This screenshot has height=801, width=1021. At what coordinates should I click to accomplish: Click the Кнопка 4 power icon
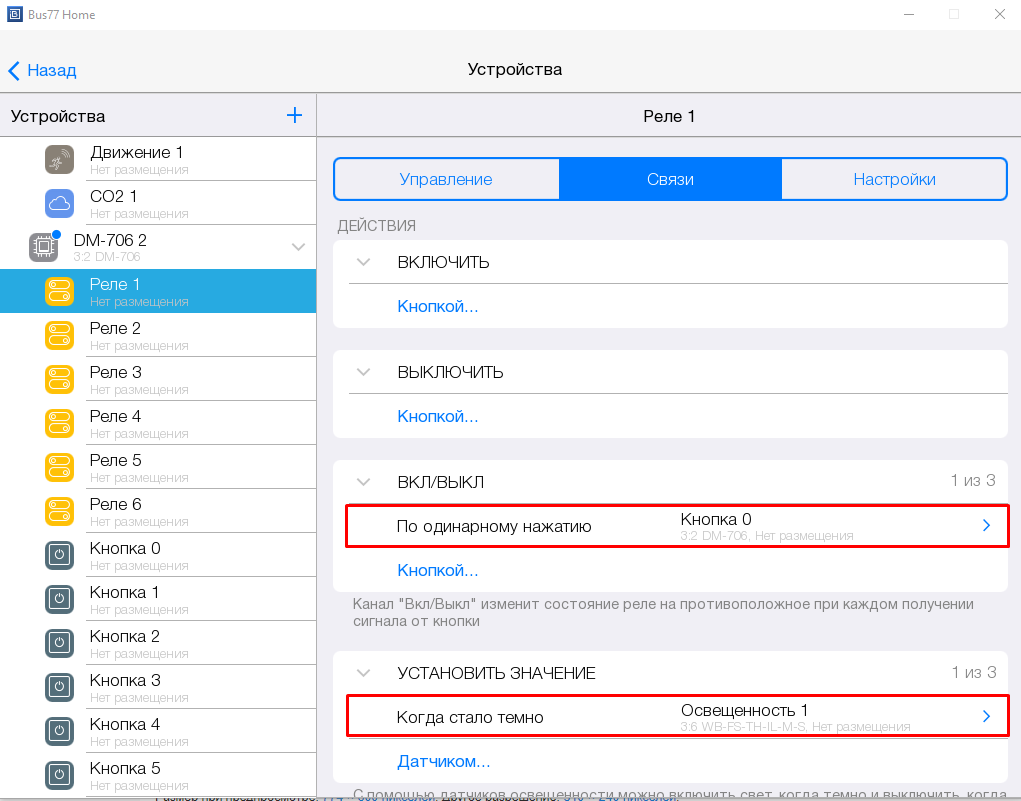[60, 732]
